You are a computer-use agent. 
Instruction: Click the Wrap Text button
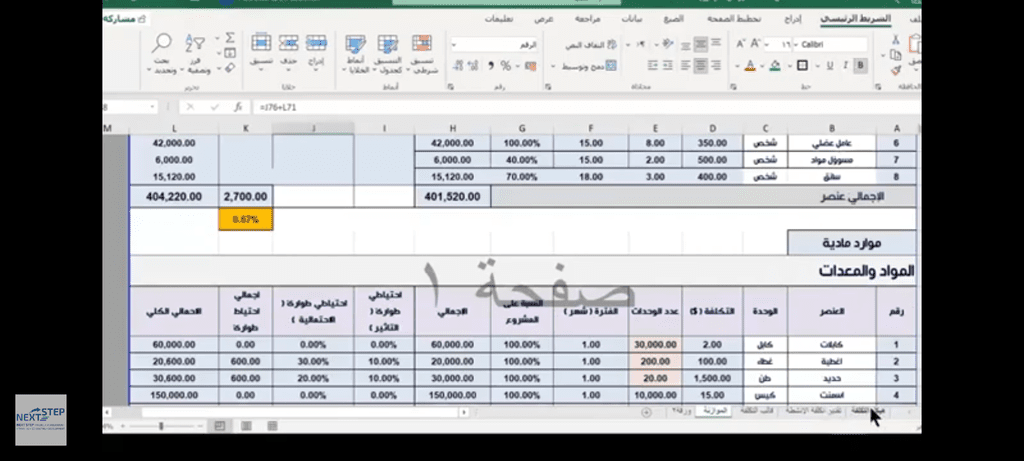(x=591, y=45)
